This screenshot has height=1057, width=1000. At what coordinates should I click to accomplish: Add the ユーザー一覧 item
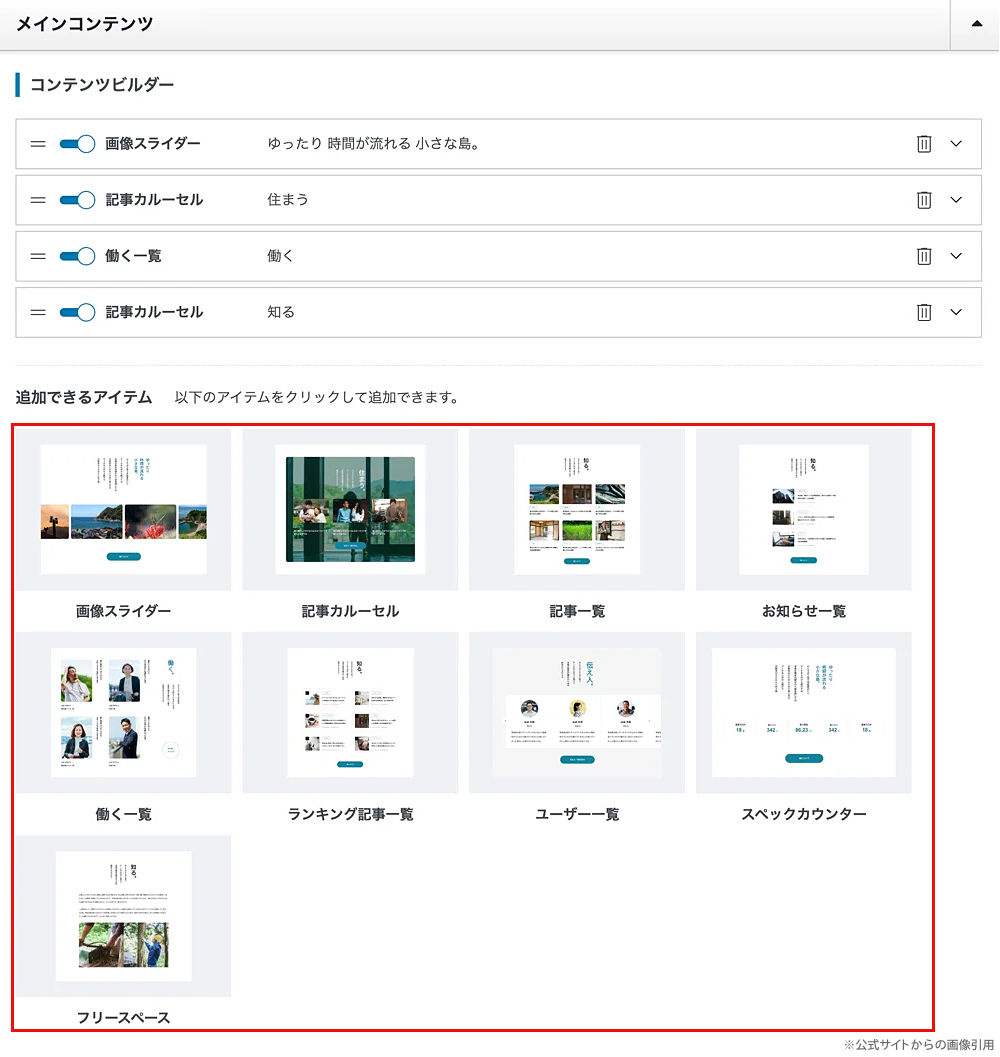[577, 713]
